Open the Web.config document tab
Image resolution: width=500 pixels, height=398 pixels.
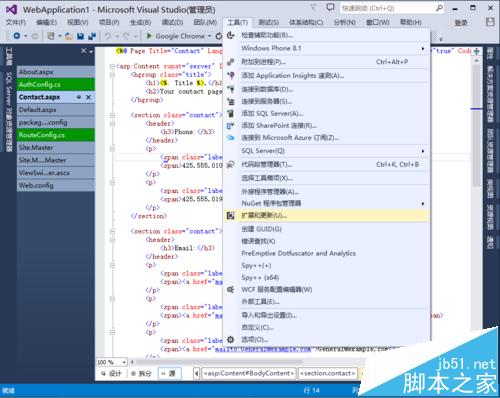(x=56, y=185)
